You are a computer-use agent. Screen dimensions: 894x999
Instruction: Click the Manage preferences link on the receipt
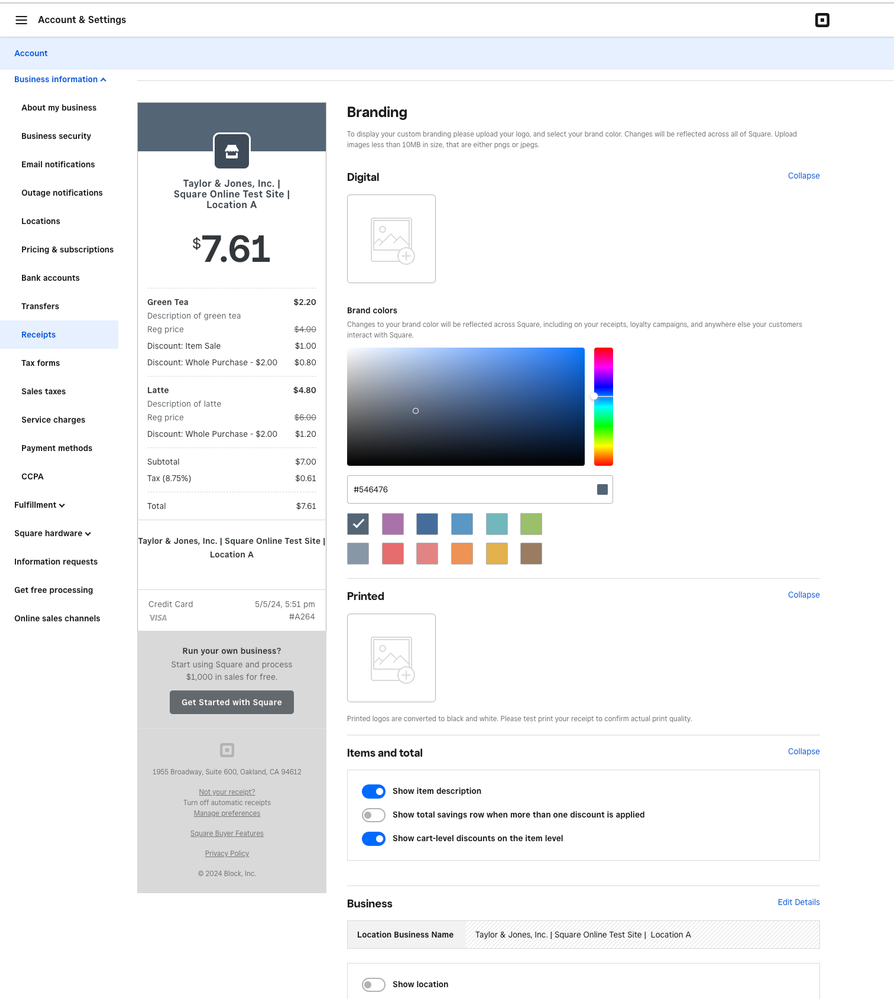(x=226, y=812)
